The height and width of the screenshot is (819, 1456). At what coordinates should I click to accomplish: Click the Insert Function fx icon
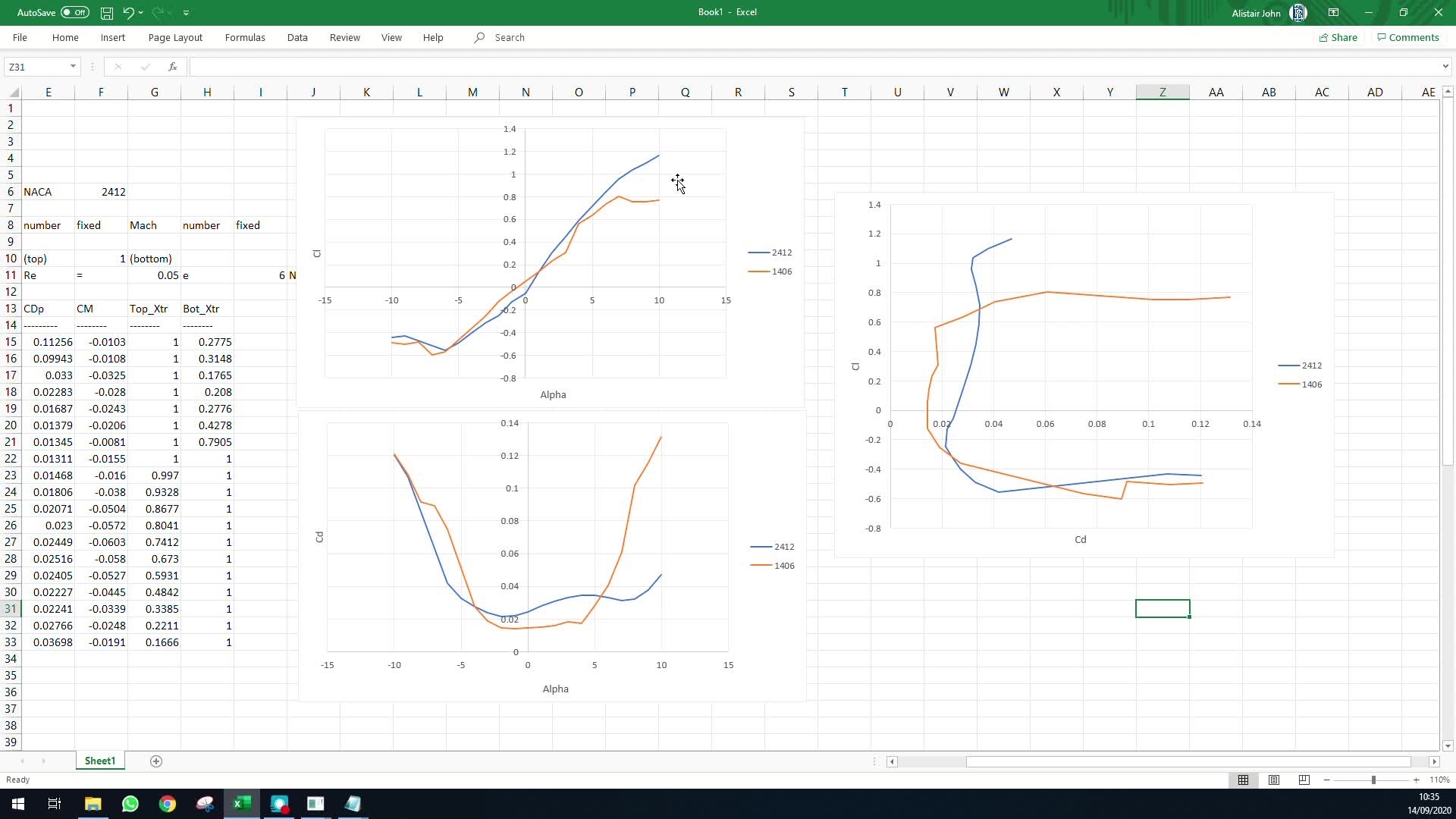point(173,67)
